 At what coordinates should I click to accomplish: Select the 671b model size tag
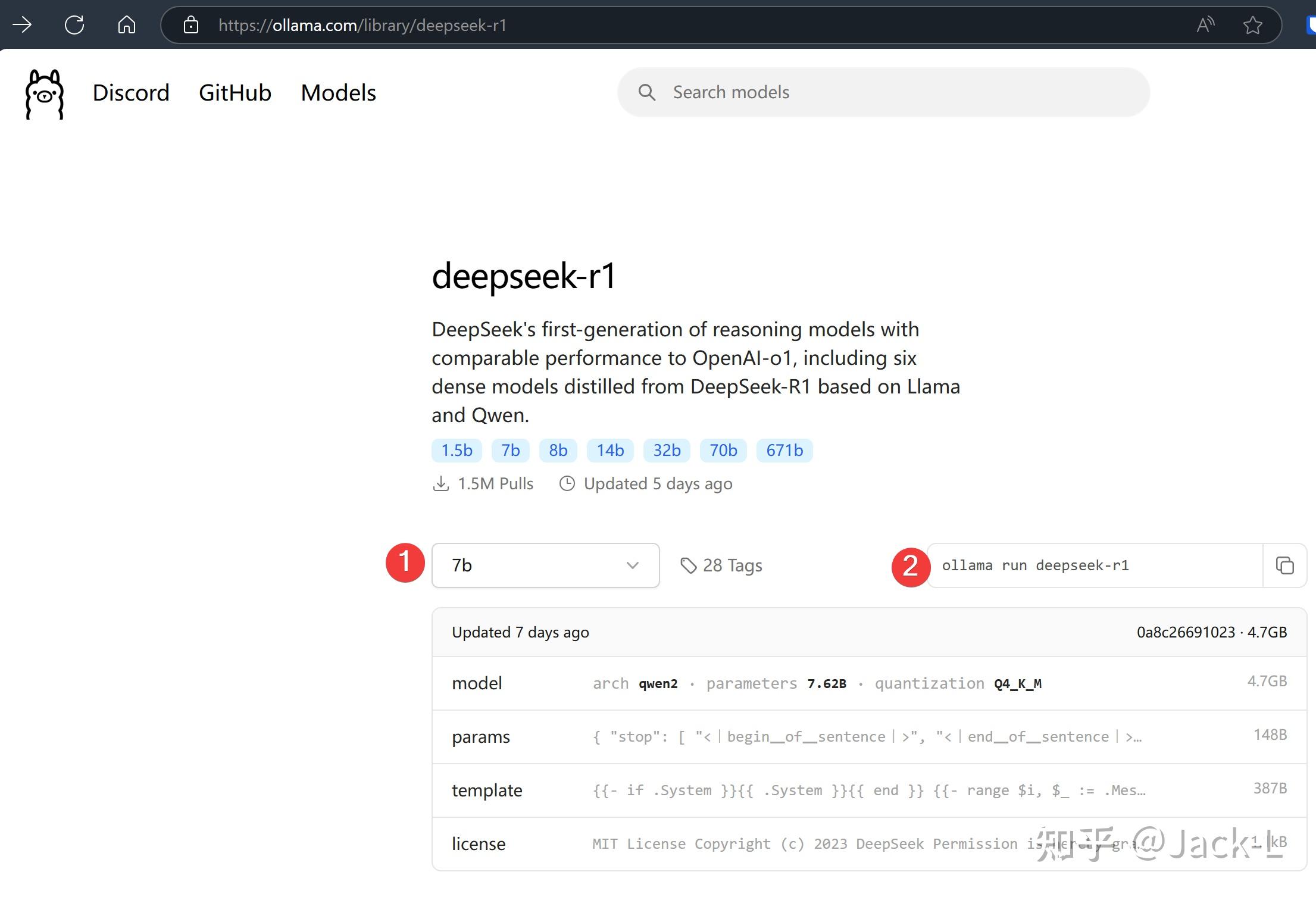(784, 451)
